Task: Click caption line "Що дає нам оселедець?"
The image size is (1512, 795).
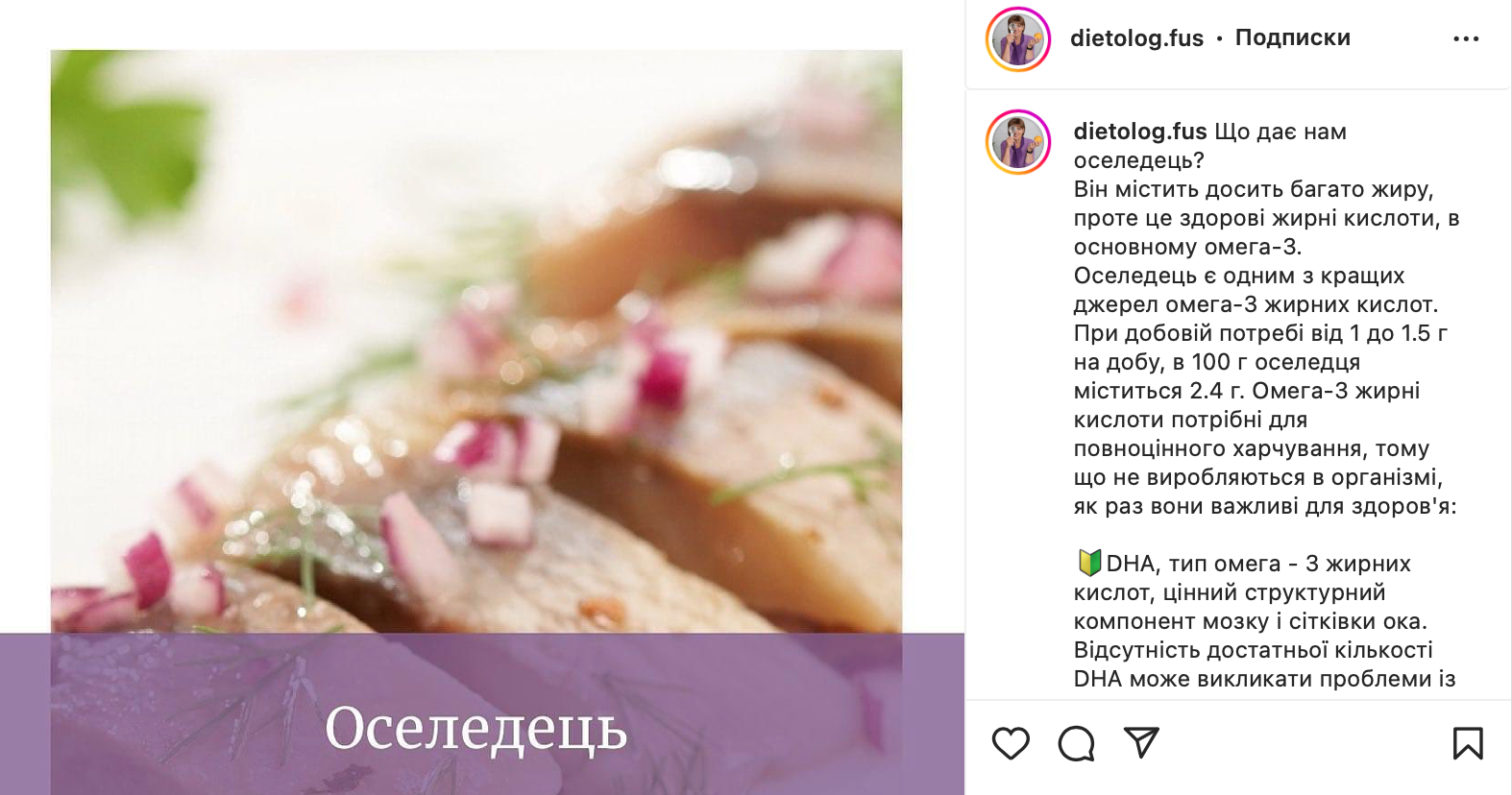Action: (1210, 146)
